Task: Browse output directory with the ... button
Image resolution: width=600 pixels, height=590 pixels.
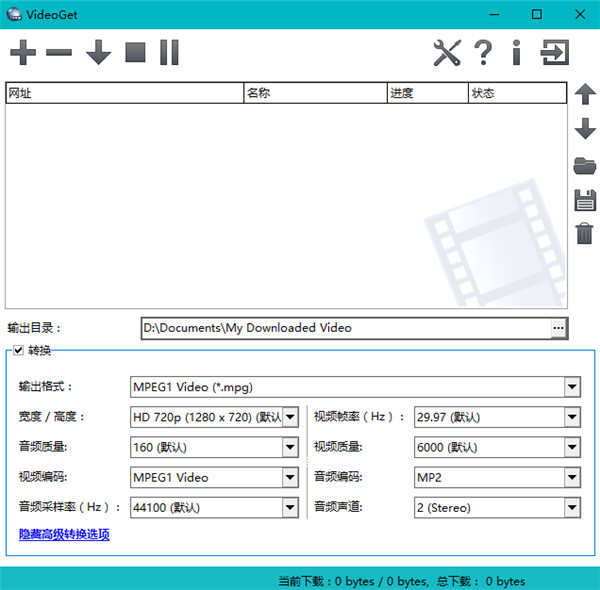Action: coord(558,328)
